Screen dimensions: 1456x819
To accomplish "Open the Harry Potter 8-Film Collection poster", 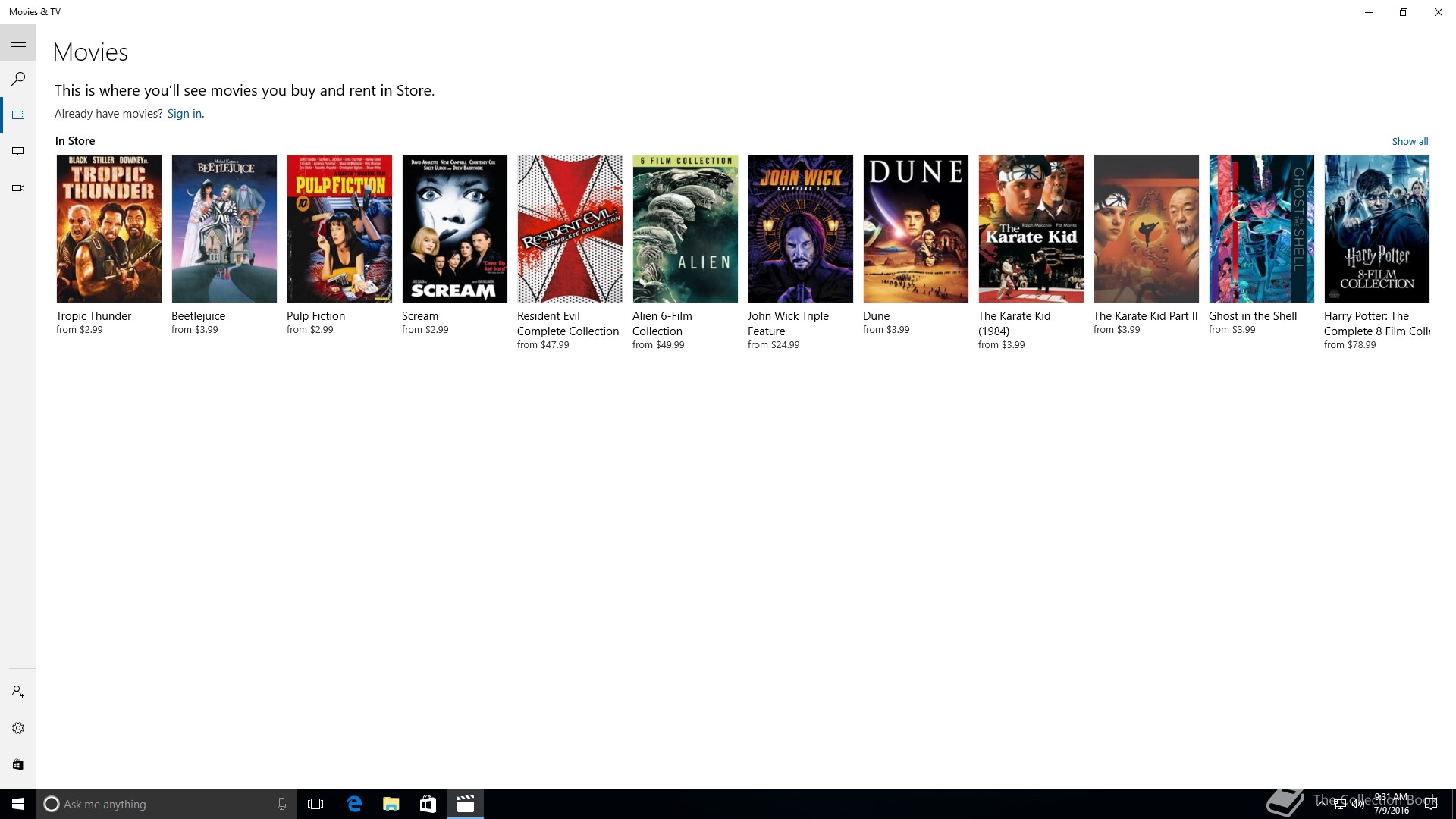I will (1377, 229).
